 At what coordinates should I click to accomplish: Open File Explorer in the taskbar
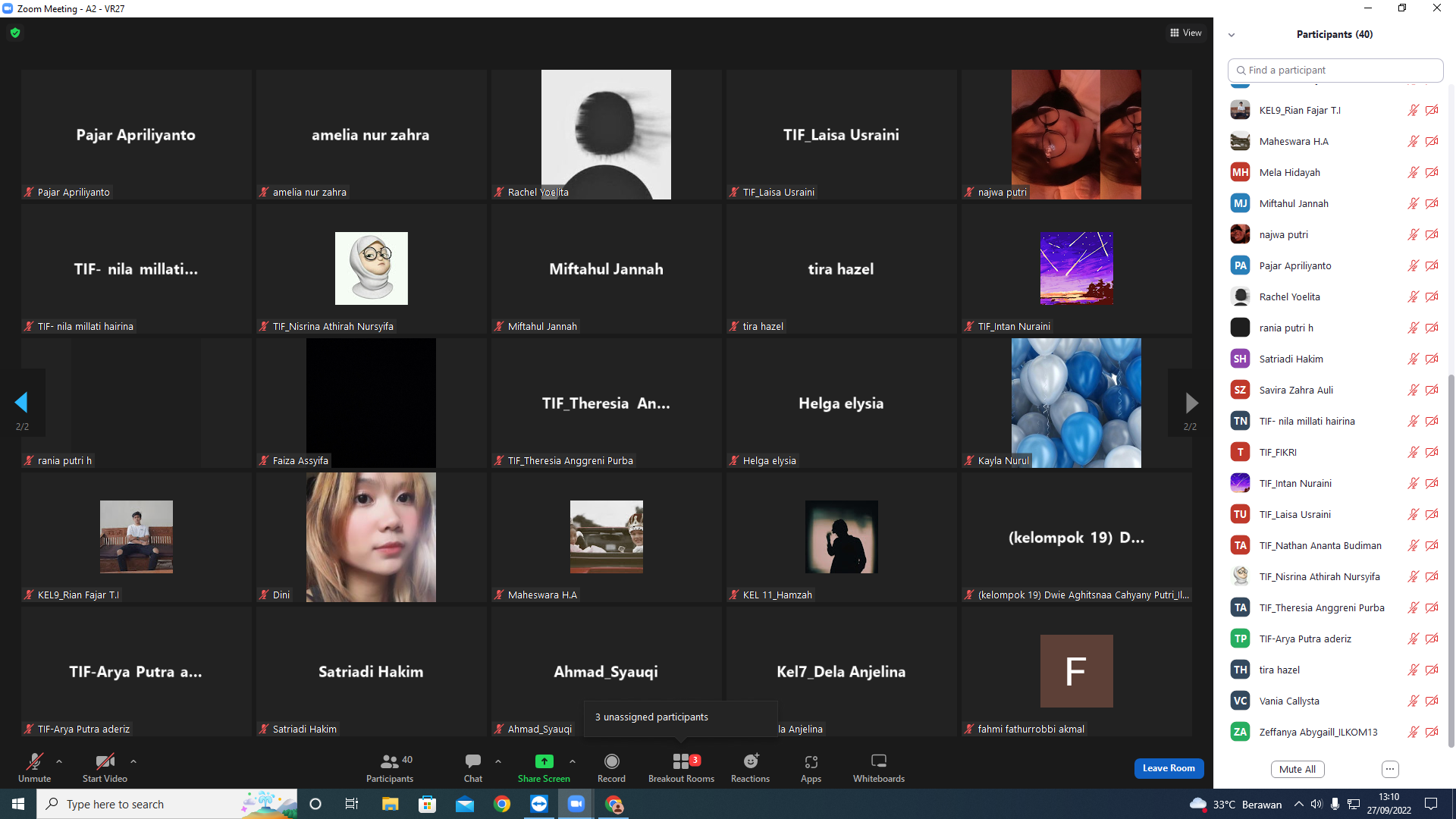(x=390, y=804)
